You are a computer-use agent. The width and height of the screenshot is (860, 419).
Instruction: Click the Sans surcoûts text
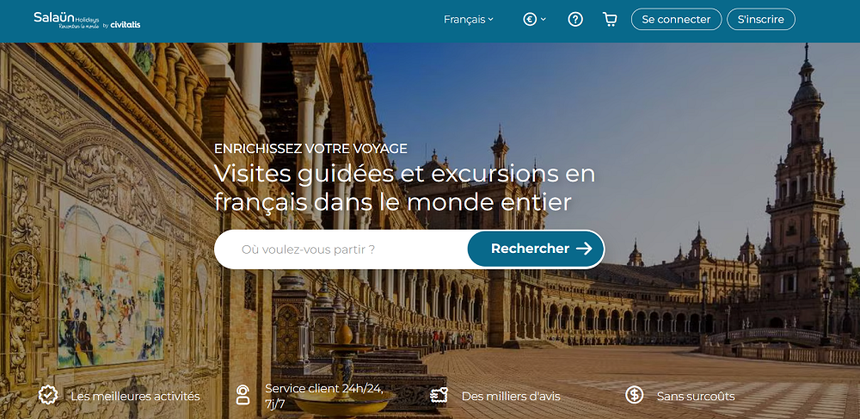click(695, 396)
